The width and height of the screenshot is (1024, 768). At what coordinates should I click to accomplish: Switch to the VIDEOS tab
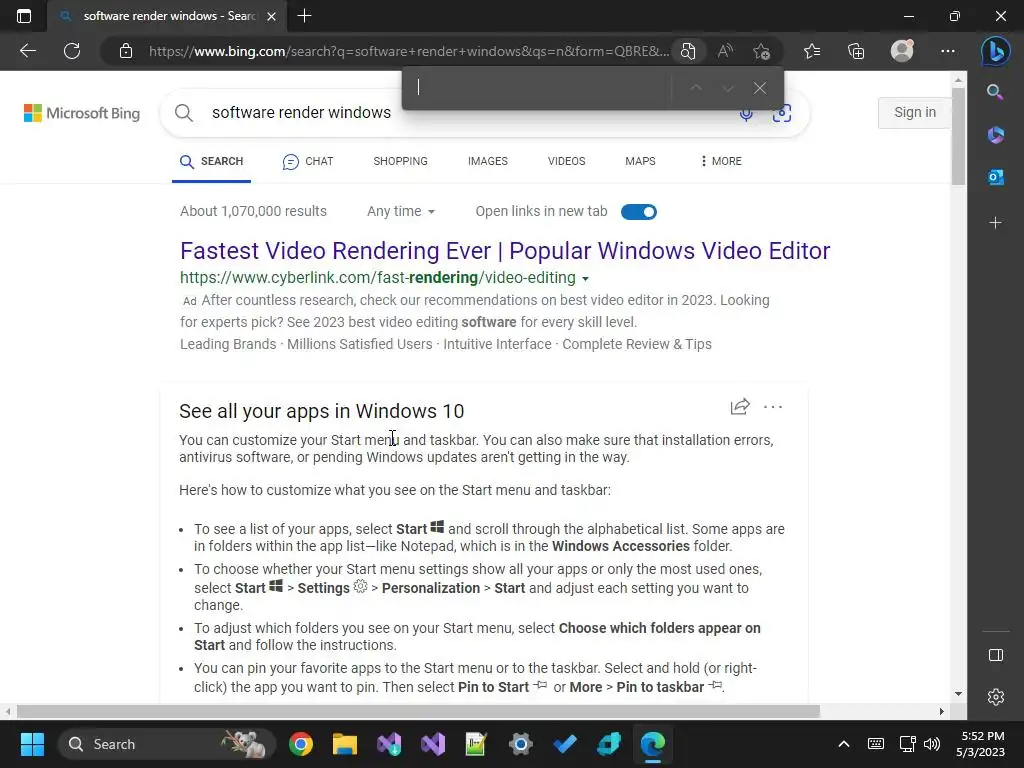(x=566, y=161)
